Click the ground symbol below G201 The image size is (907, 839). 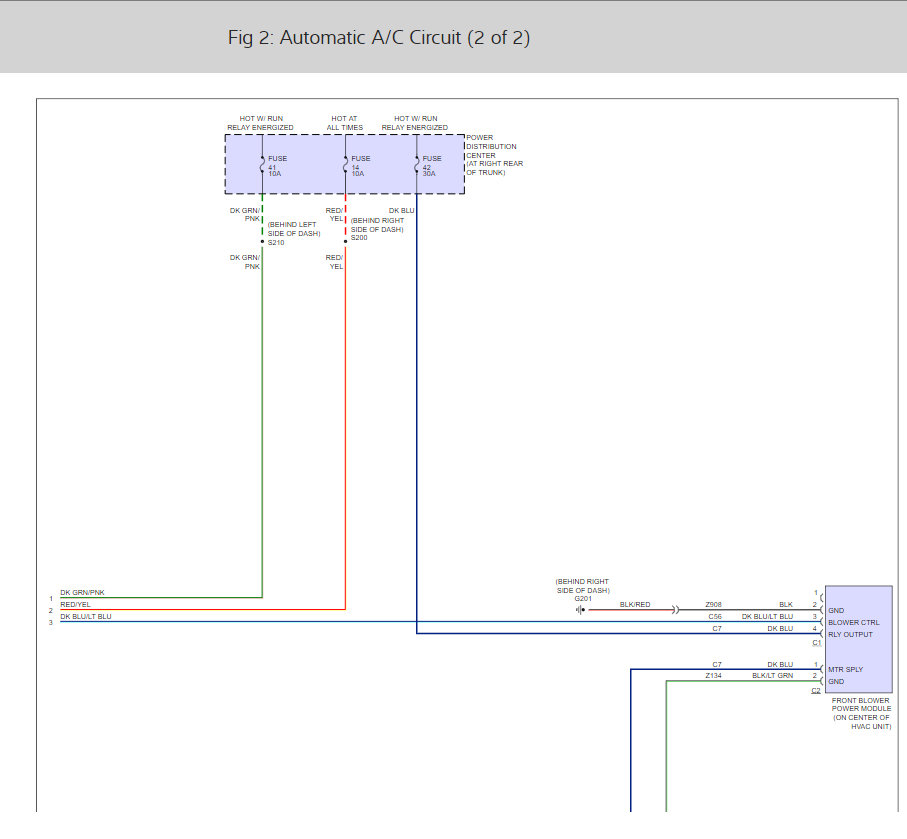(580, 610)
